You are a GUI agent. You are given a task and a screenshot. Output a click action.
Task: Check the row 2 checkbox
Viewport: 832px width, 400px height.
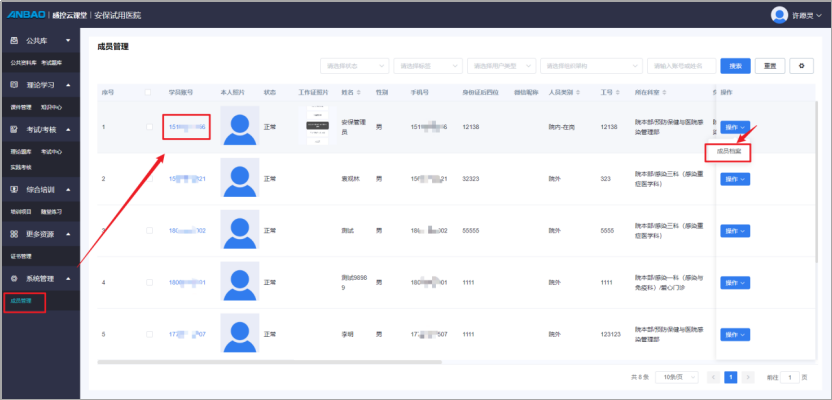[x=149, y=179]
